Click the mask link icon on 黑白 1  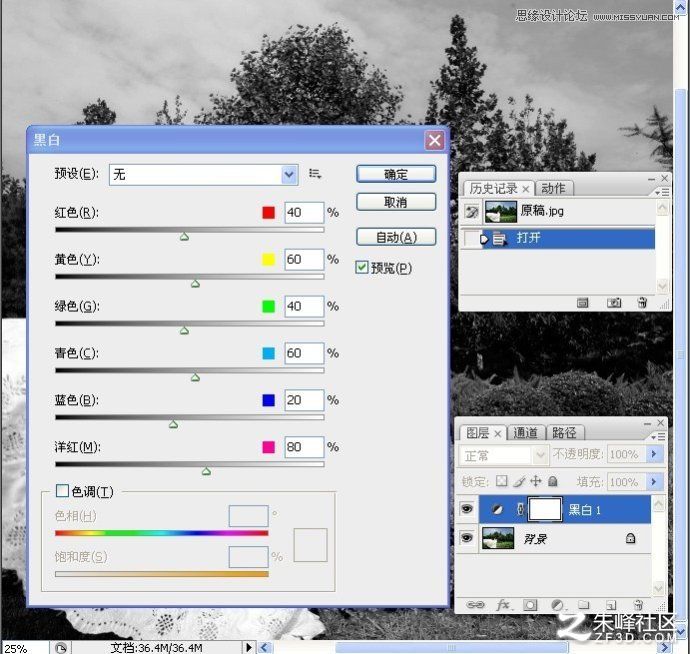tap(520, 510)
